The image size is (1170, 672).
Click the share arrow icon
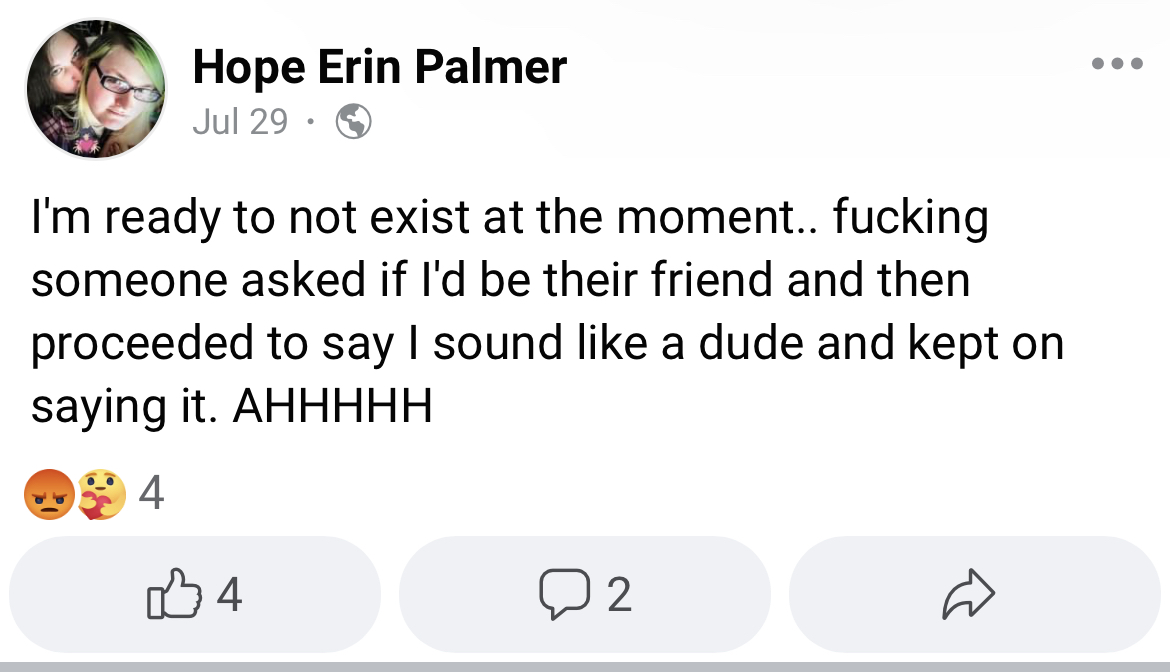click(x=969, y=594)
